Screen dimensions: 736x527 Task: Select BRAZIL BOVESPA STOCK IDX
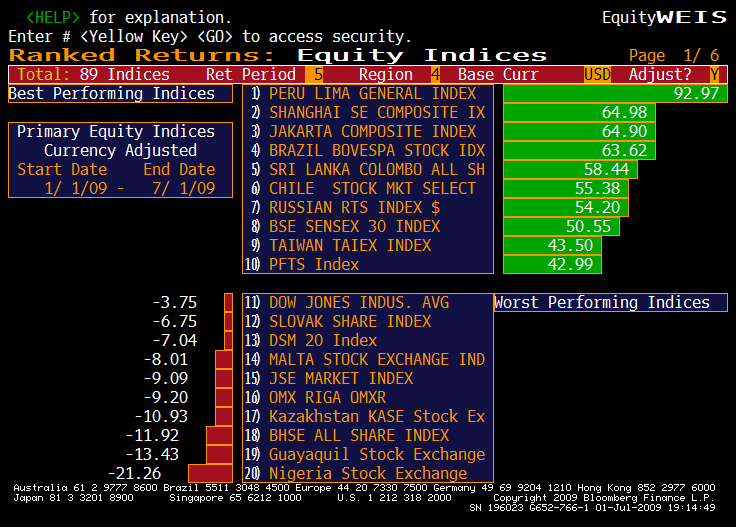(368, 150)
